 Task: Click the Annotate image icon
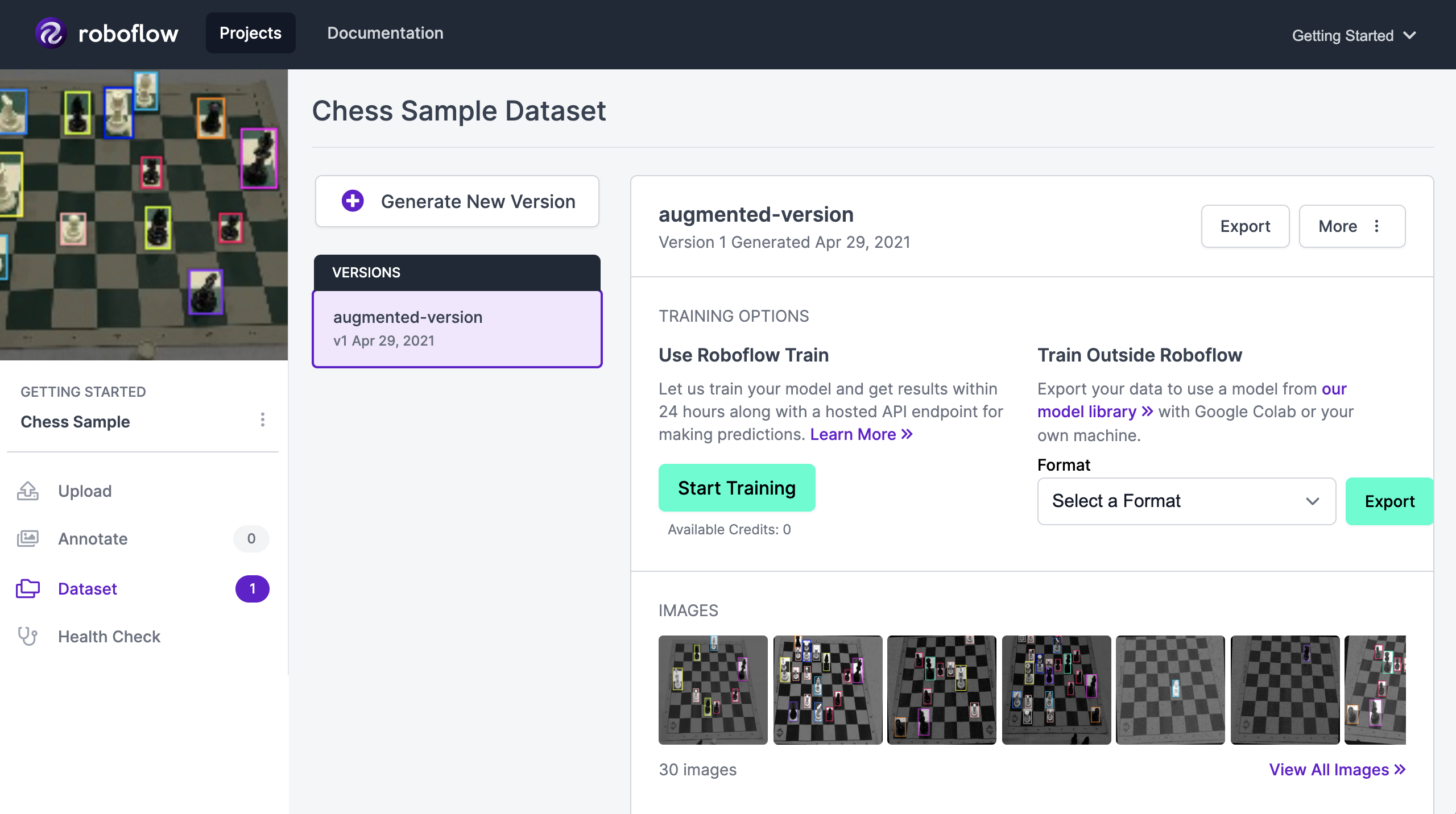pyautogui.click(x=28, y=539)
